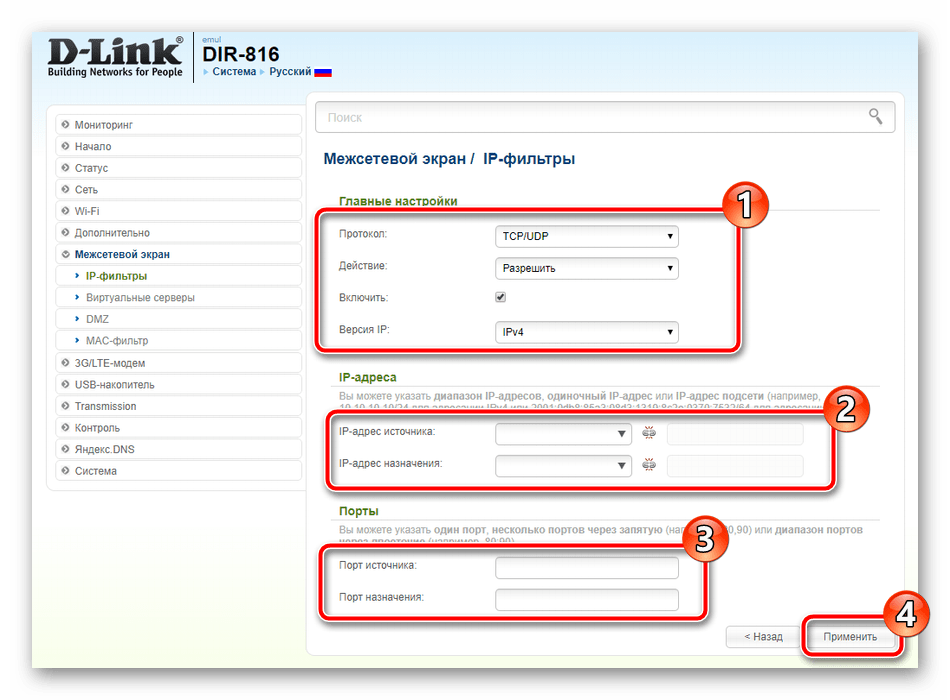The width and height of the screenshot is (950, 700).
Task: Collapse the Межсетевой экран section
Action: click(179, 255)
